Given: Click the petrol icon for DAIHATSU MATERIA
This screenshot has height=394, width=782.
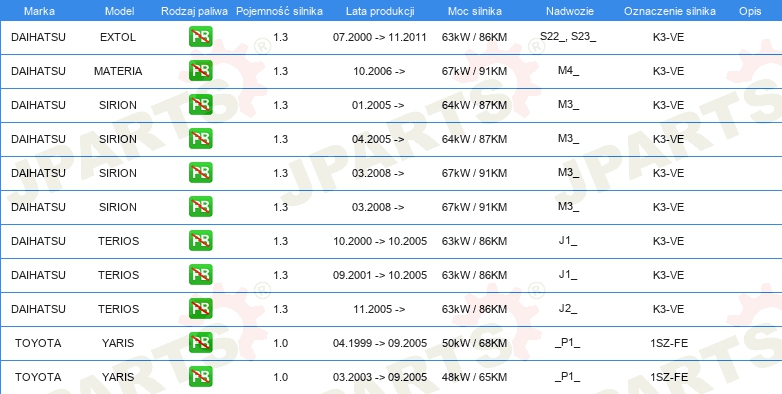Looking at the screenshot, I should pyautogui.click(x=200, y=71).
